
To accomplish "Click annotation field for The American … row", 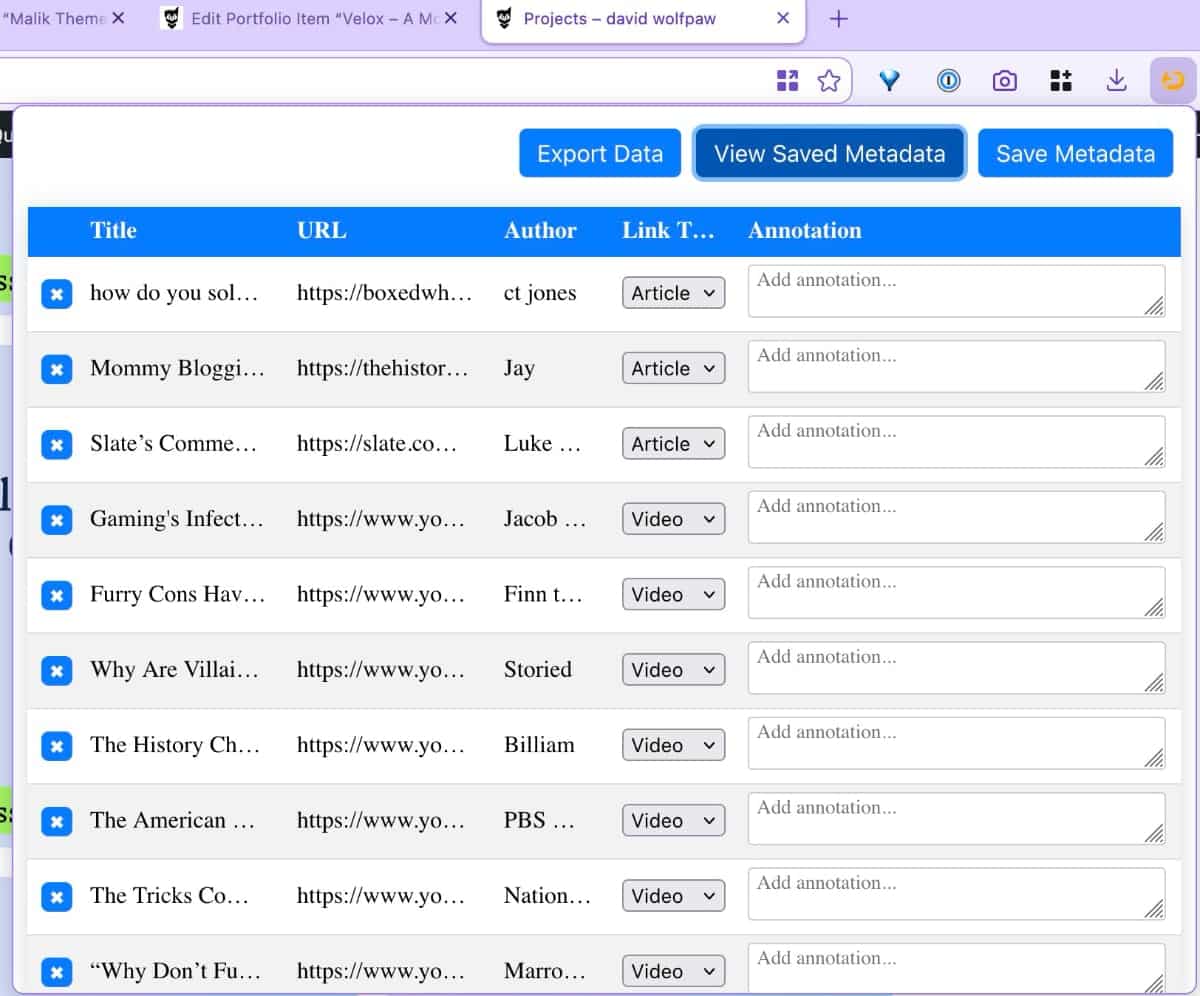I will pos(956,819).
